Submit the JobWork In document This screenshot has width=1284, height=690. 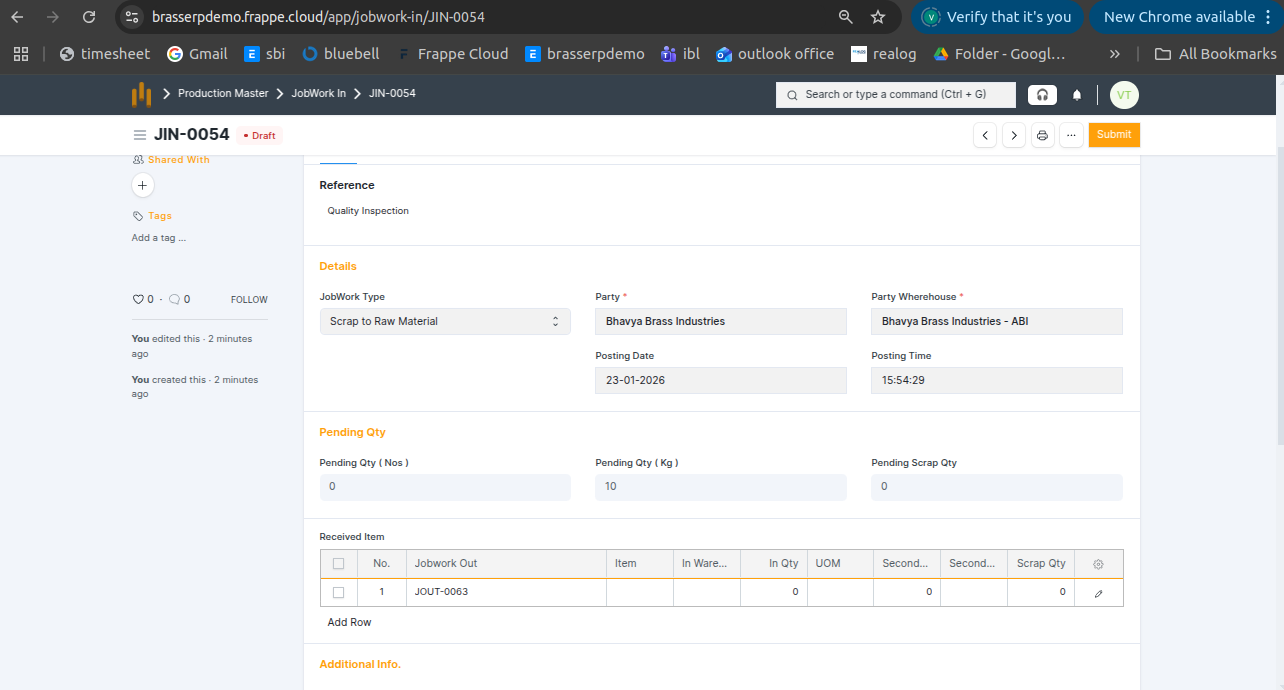tap(1114, 135)
